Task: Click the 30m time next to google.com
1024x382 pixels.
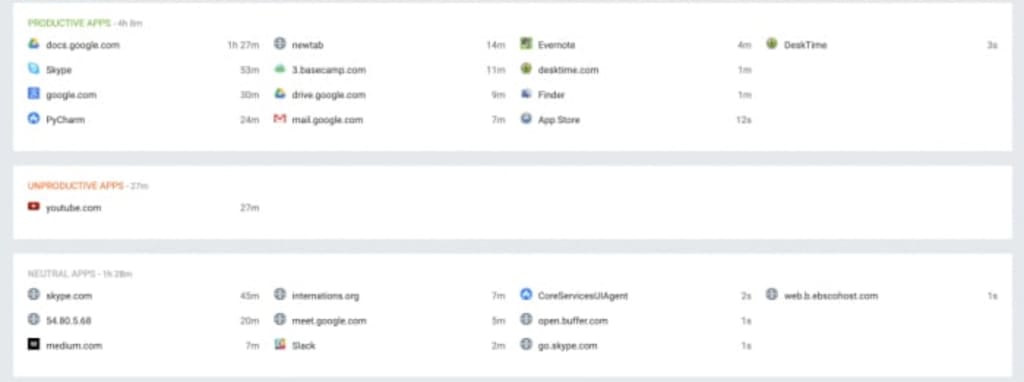Action: [250, 95]
